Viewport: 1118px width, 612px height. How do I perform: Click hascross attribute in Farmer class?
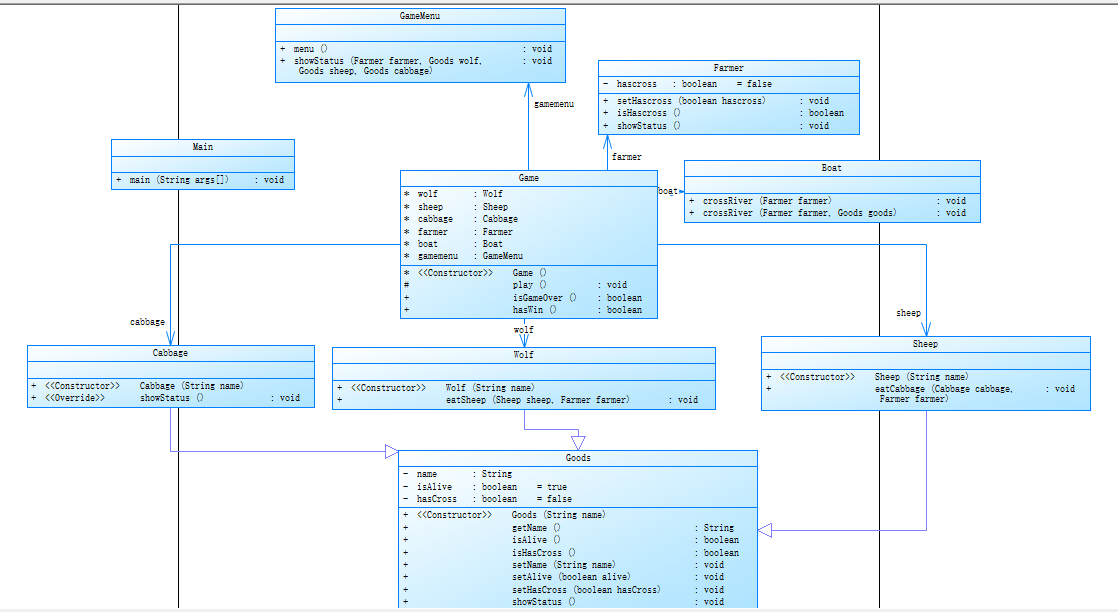(688, 83)
